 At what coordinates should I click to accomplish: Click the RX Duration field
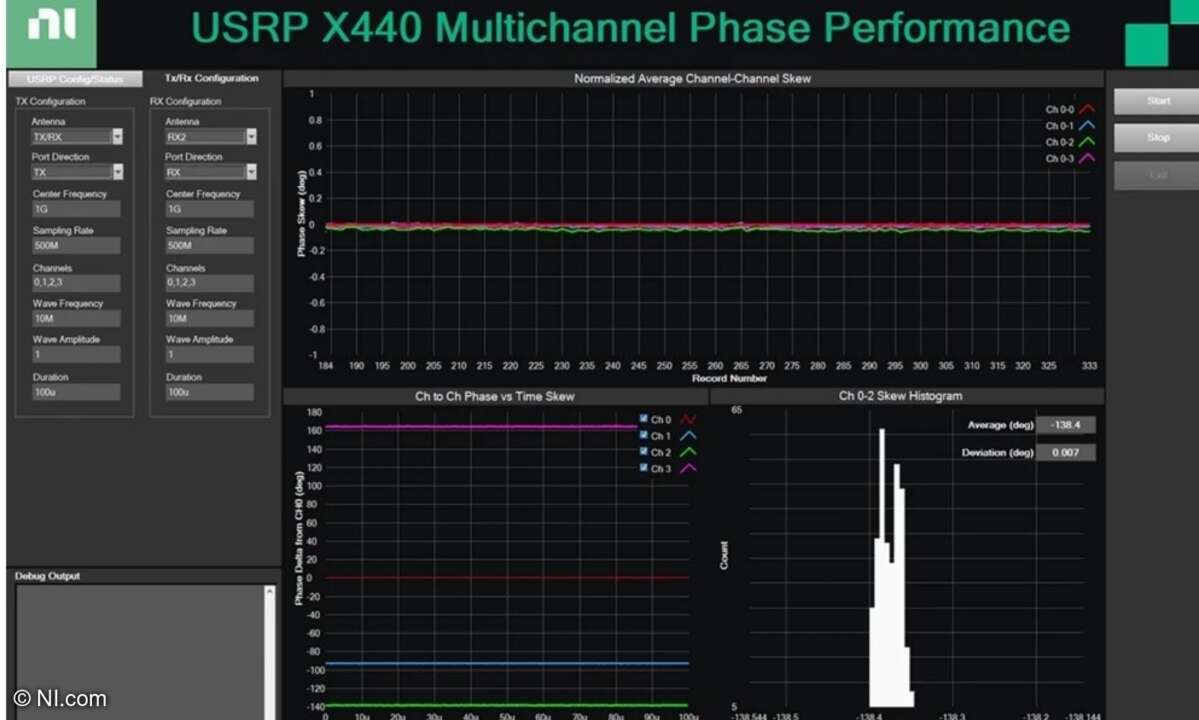coord(210,391)
